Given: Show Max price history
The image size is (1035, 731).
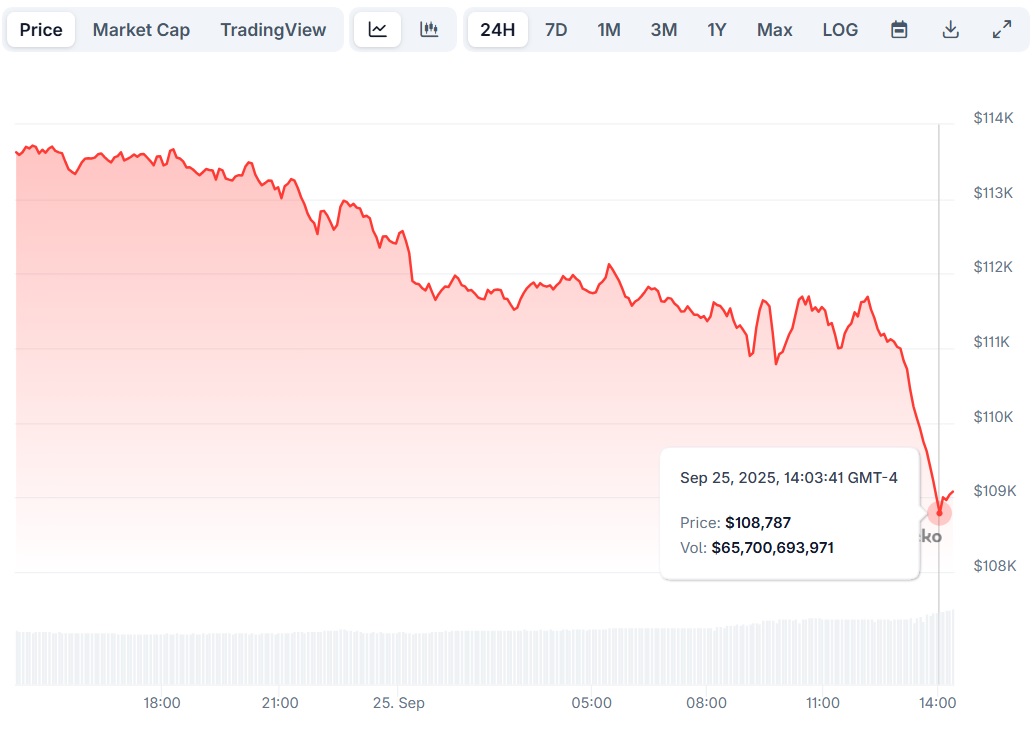Looking at the screenshot, I should pyautogui.click(x=774, y=30).
